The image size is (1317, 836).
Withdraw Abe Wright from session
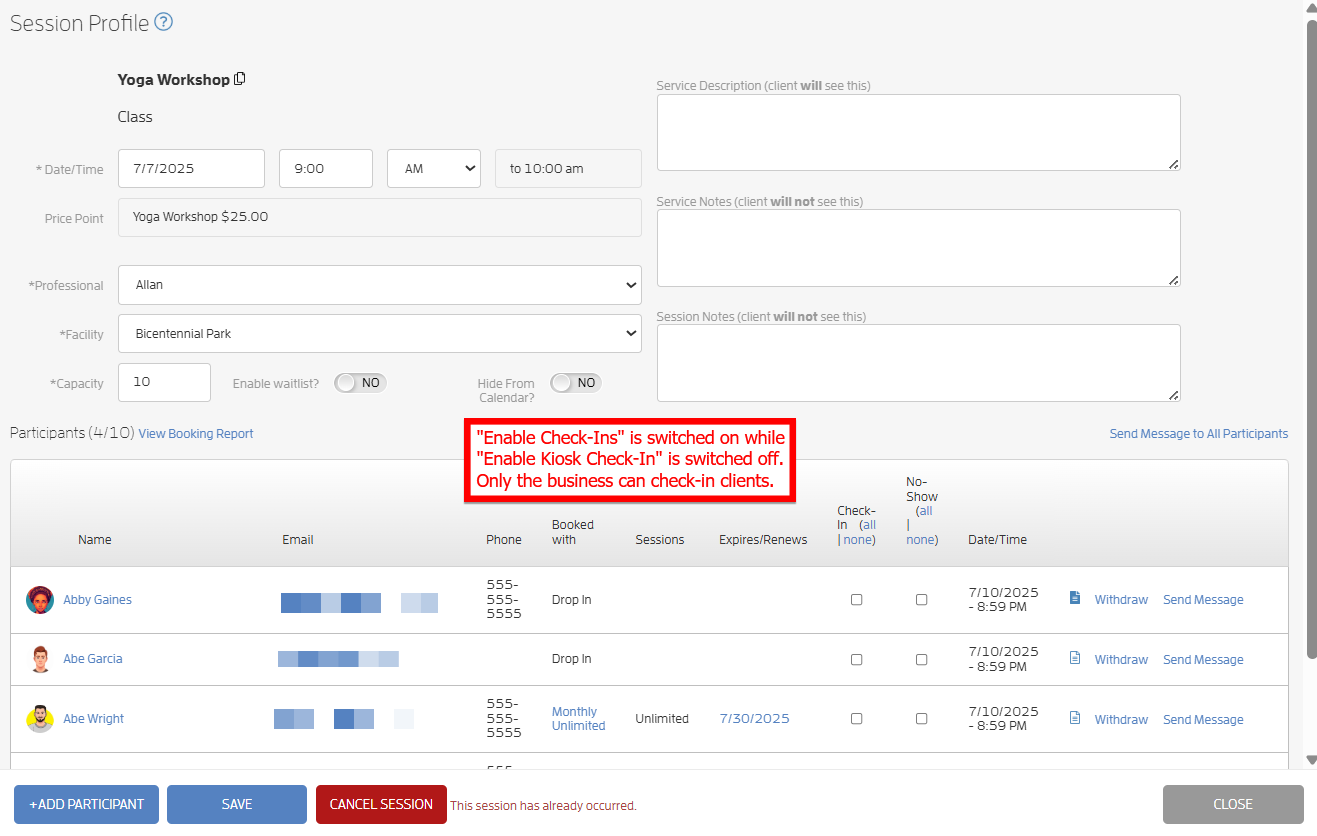pos(1121,719)
